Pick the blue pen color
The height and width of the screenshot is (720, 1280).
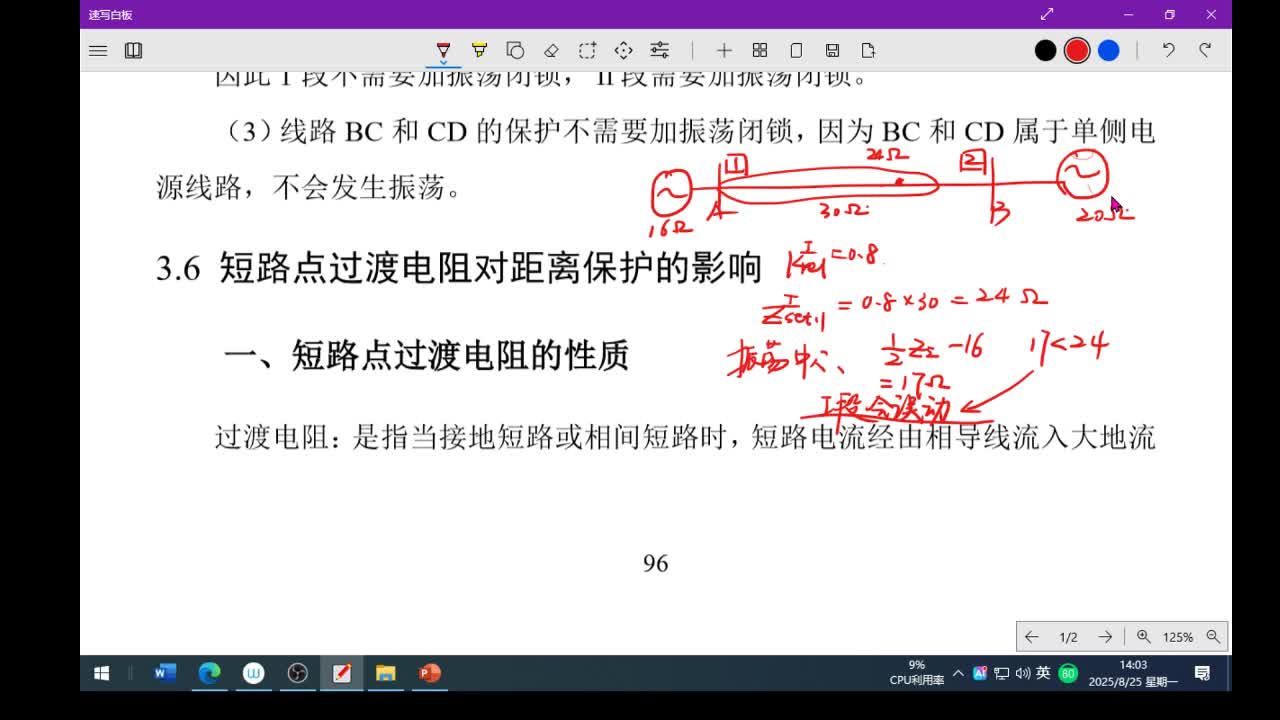tap(1109, 50)
